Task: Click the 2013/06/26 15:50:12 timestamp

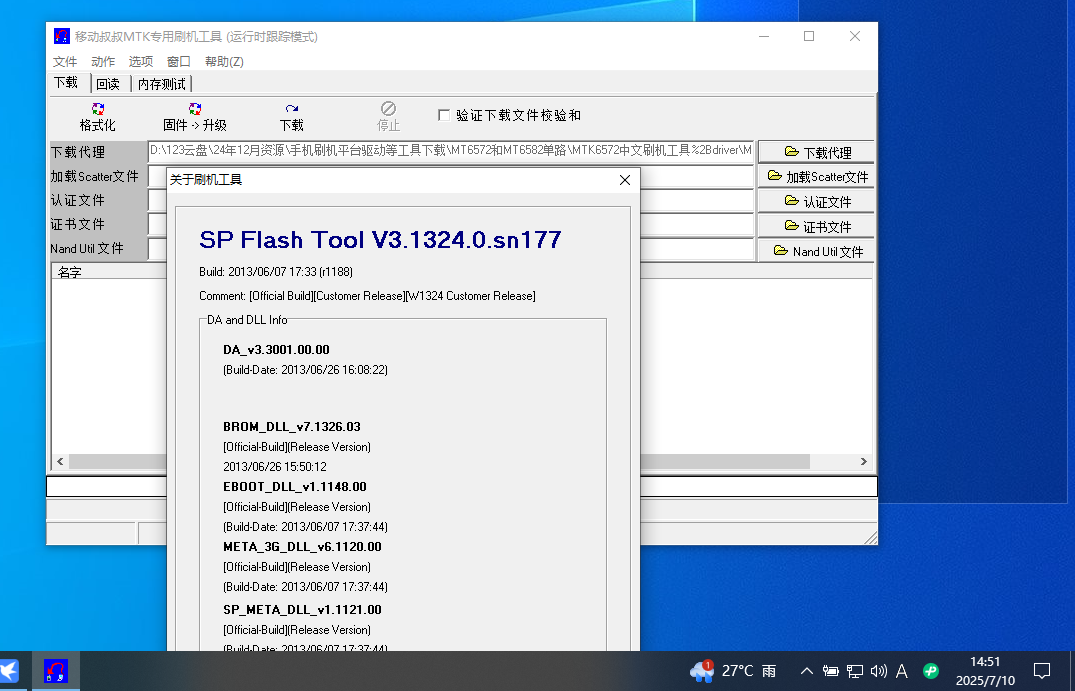Action: point(275,467)
